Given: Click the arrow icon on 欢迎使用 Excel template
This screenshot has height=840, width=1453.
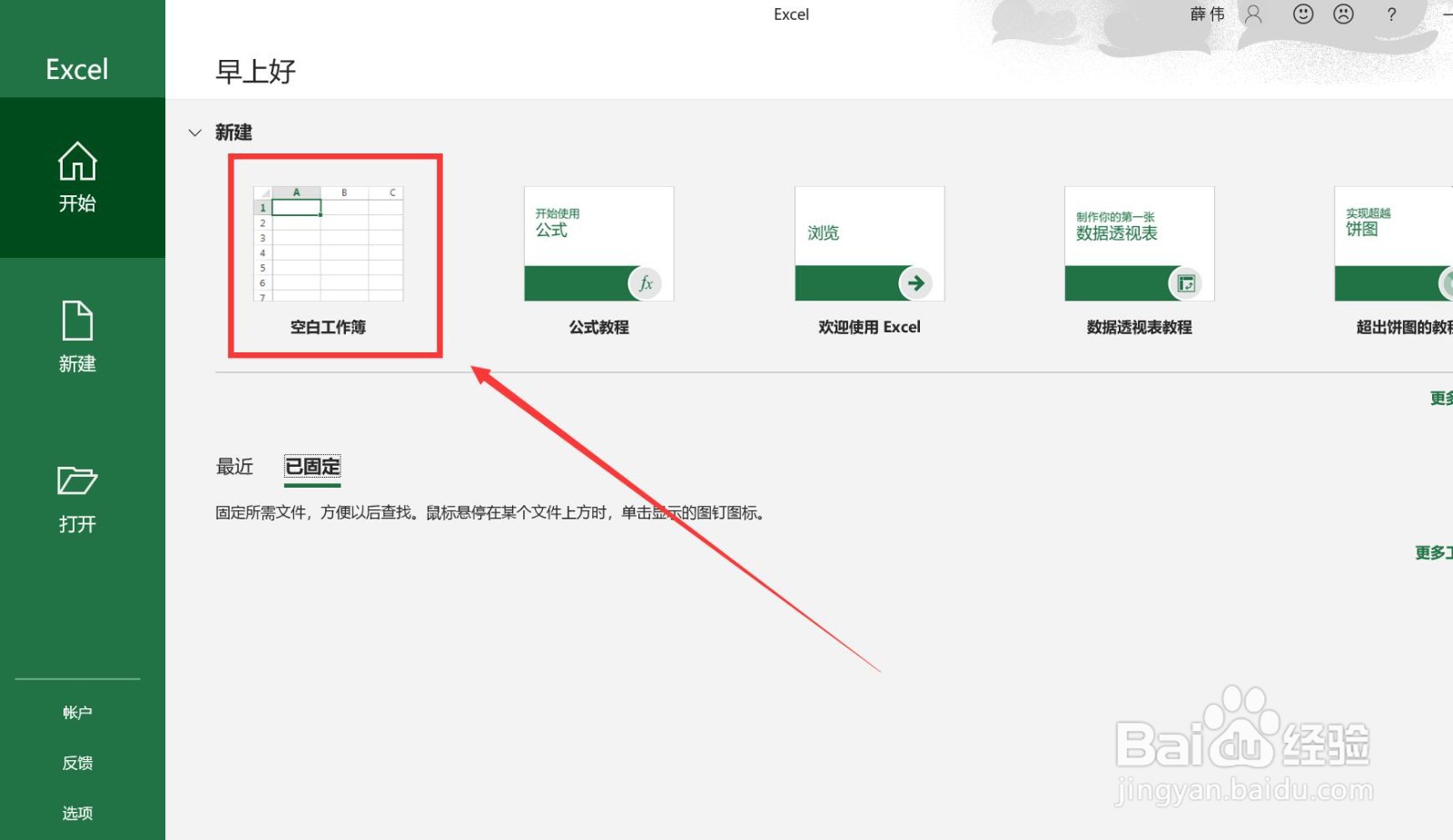Looking at the screenshot, I should 916,282.
